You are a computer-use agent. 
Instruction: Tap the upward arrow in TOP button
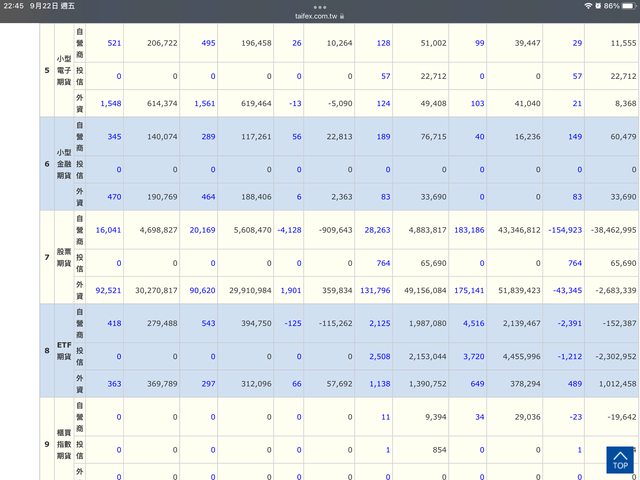[x=619, y=453]
